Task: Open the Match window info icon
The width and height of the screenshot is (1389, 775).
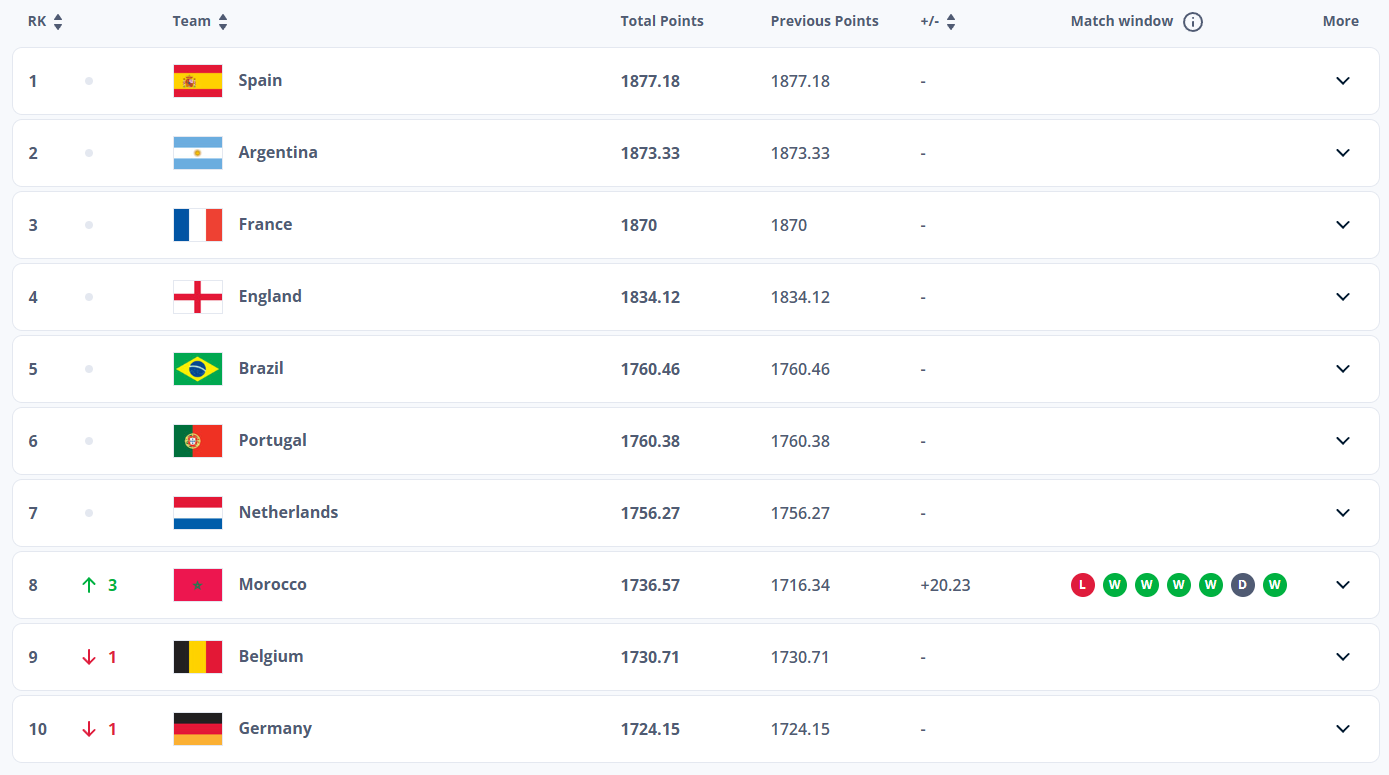Action: 1192,22
